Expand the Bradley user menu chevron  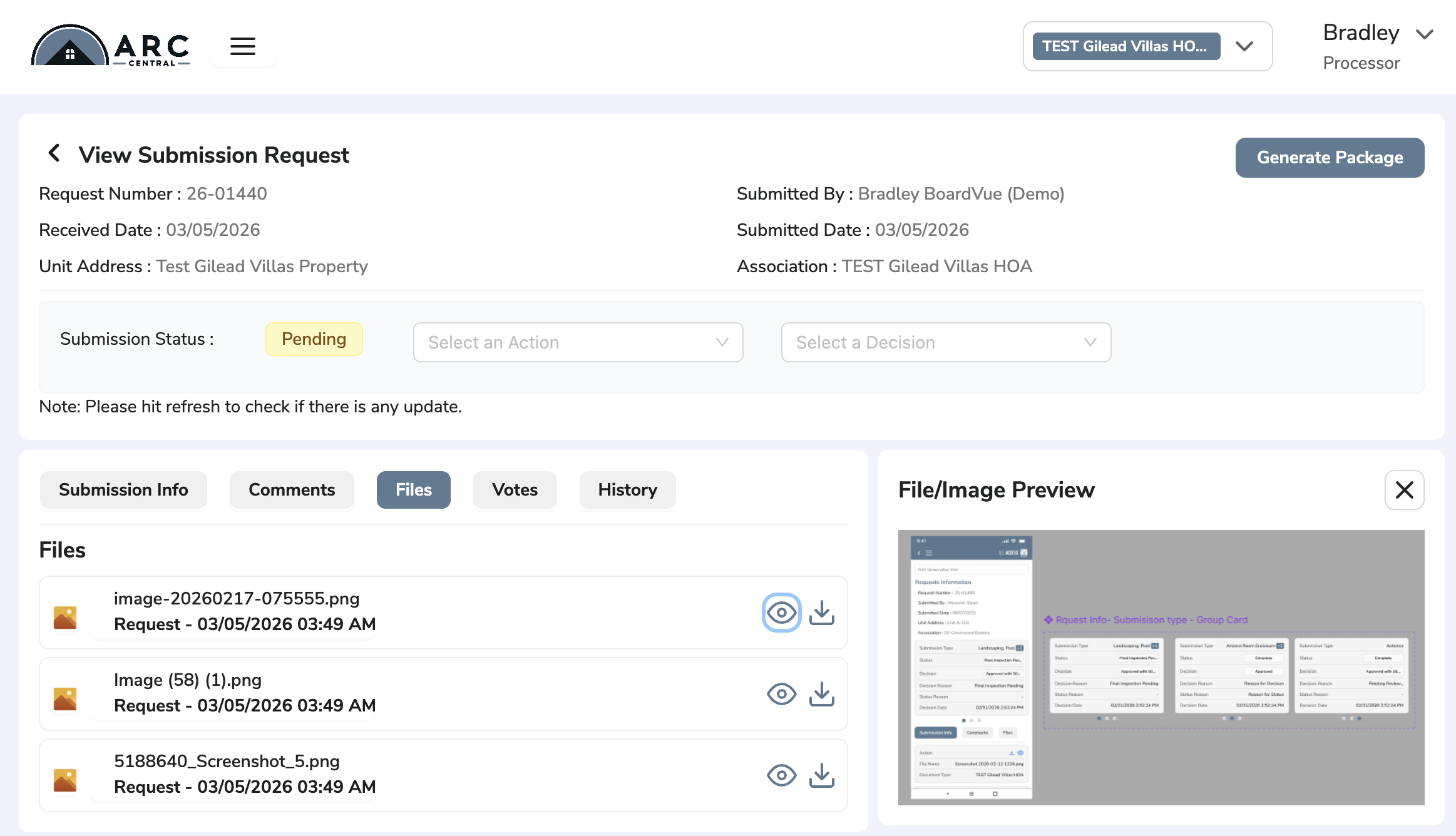click(x=1424, y=34)
